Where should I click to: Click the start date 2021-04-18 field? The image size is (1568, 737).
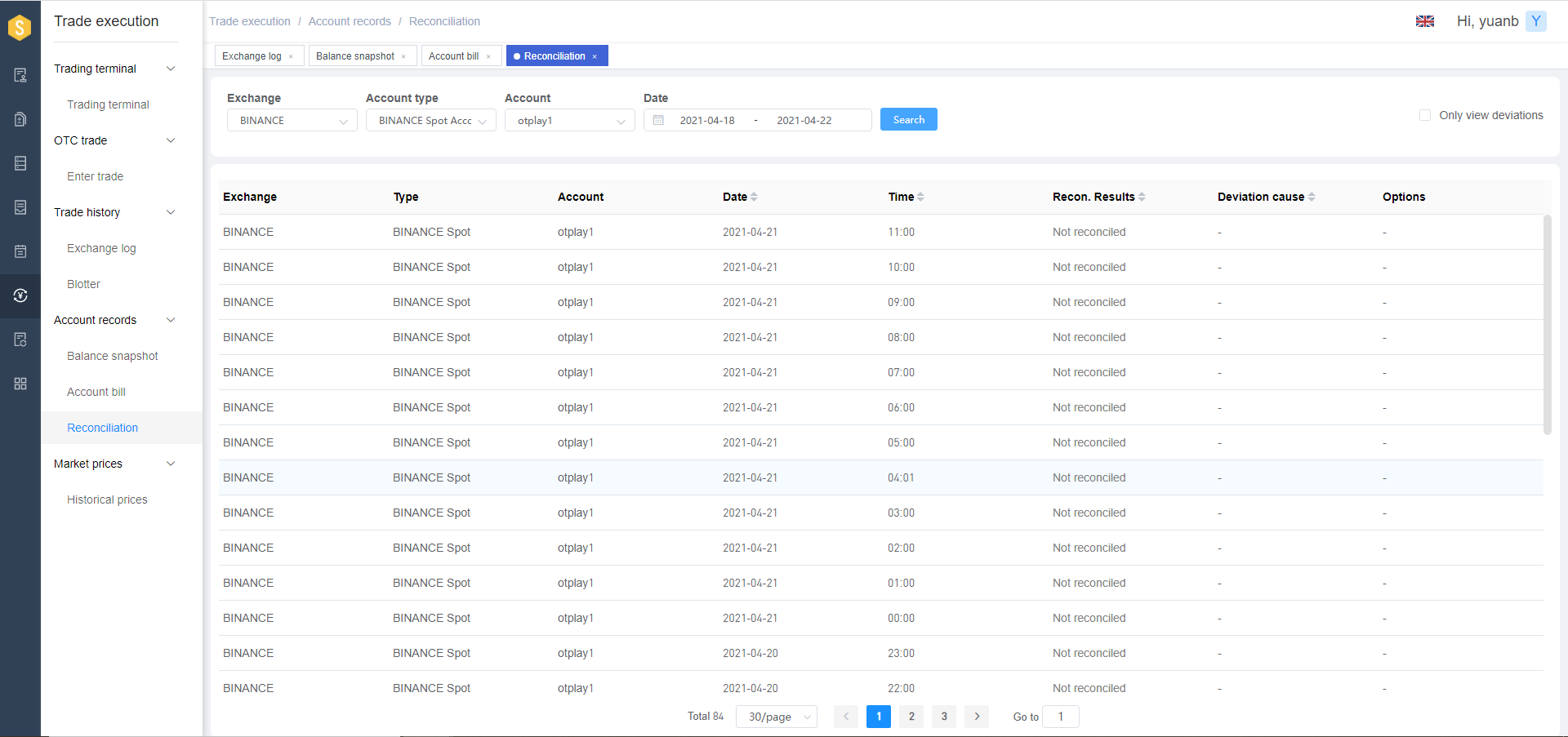(707, 120)
